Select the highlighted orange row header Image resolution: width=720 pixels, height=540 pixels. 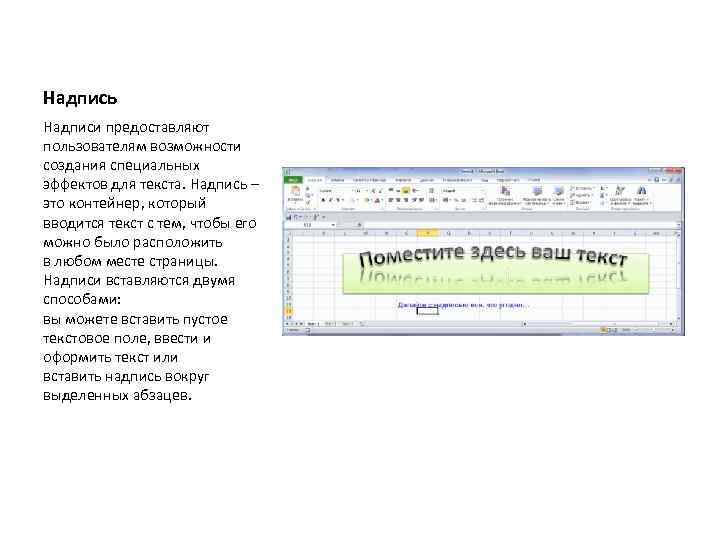pyautogui.click(x=289, y=311)
